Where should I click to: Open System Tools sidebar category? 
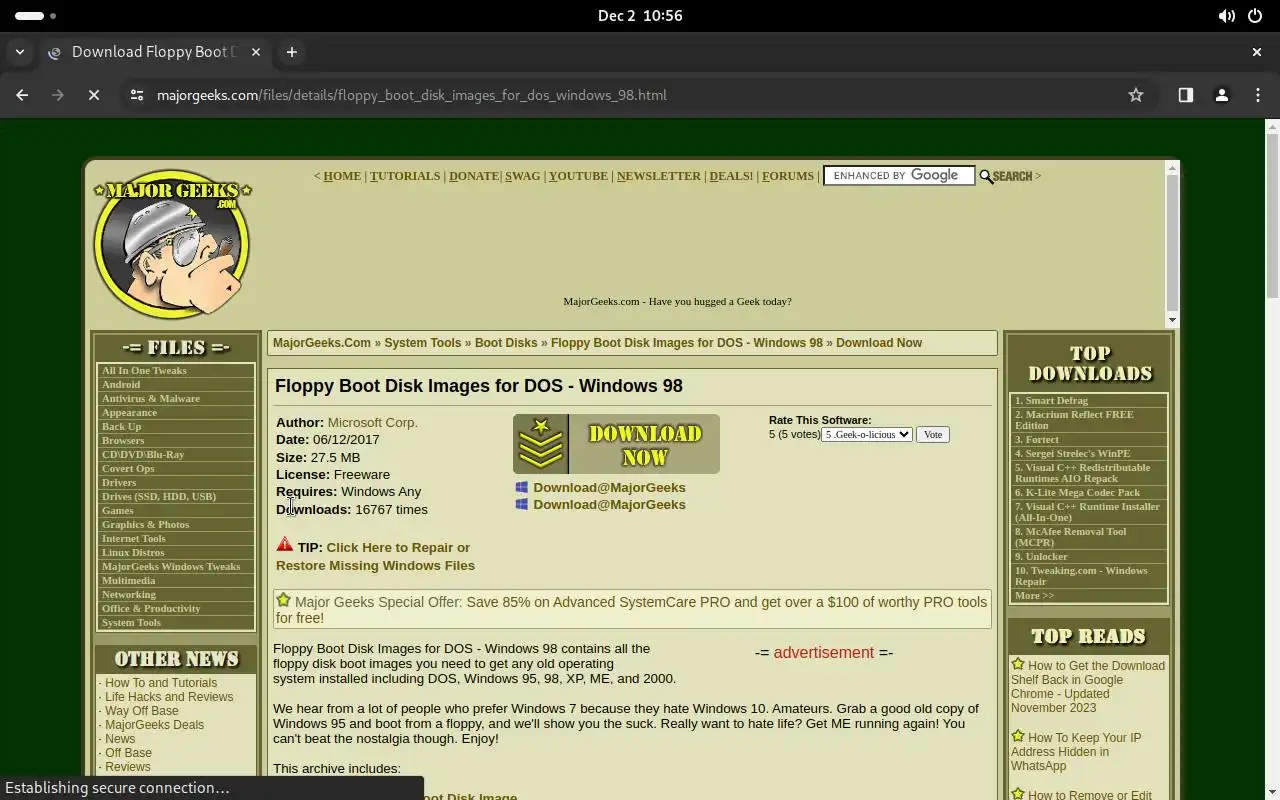tap(131, 623)
